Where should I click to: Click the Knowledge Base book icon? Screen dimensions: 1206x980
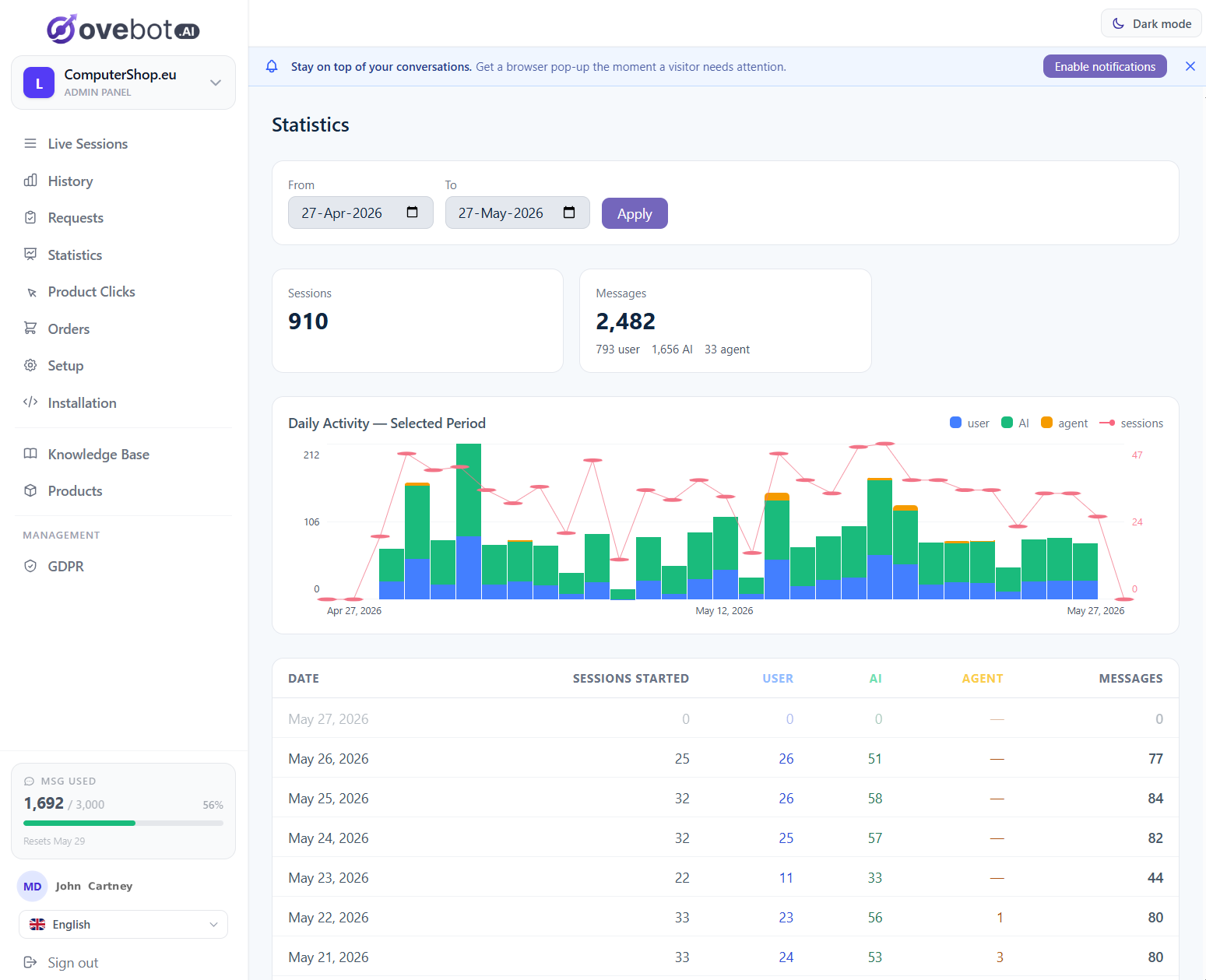click(30, 454)
